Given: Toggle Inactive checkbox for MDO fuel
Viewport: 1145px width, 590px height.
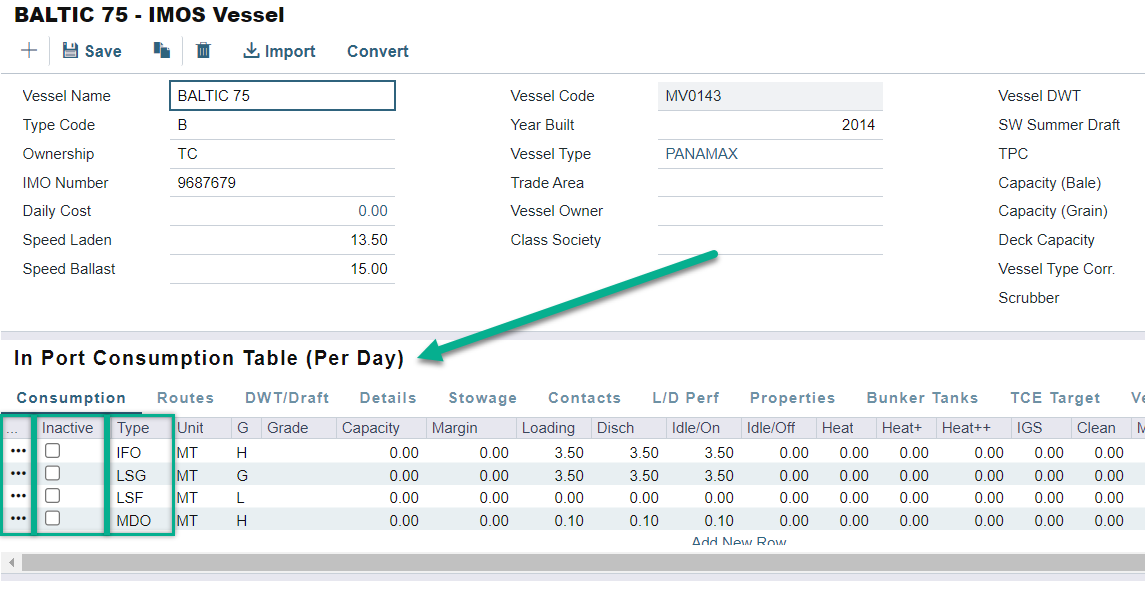Looking at the screenshot, I should 53,518.
